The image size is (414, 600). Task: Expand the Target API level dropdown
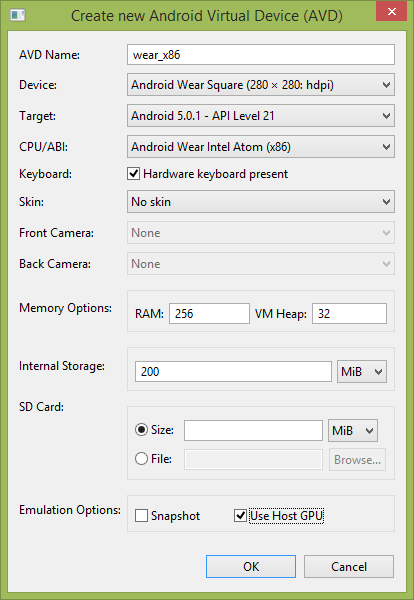[261, 116]
